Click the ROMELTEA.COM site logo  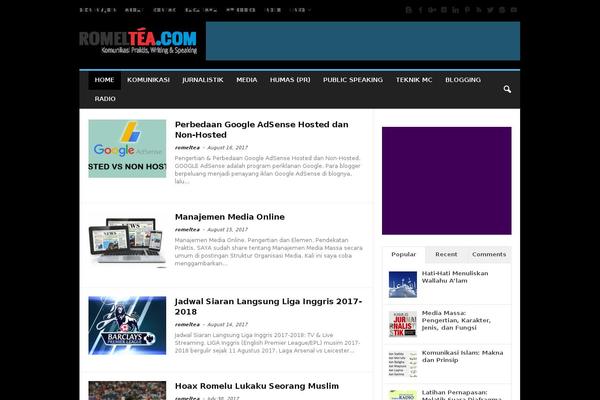pos(138,41)
